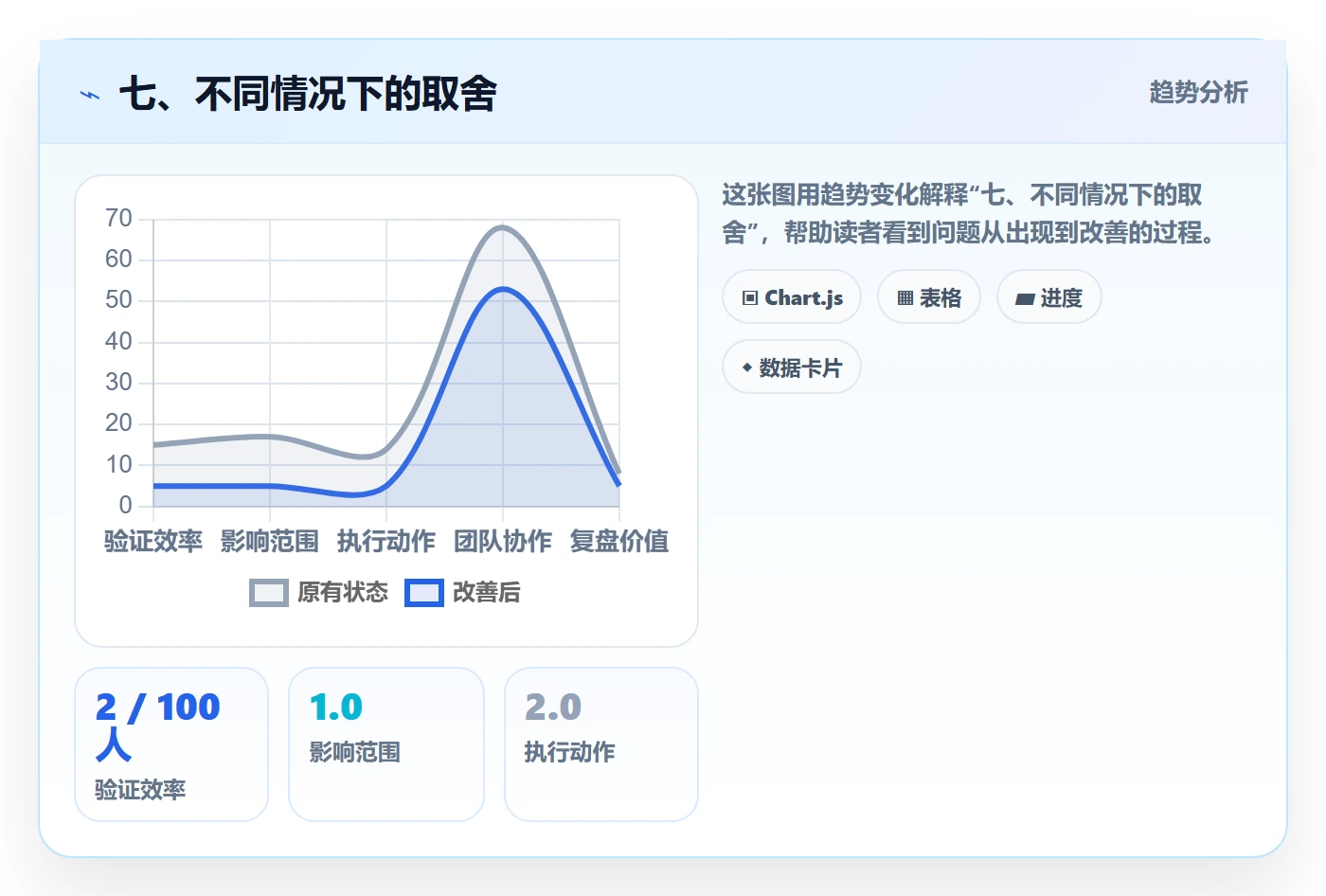Click the 50 value on the y-axis
The image size is (1326, 896).
[118, 300]
